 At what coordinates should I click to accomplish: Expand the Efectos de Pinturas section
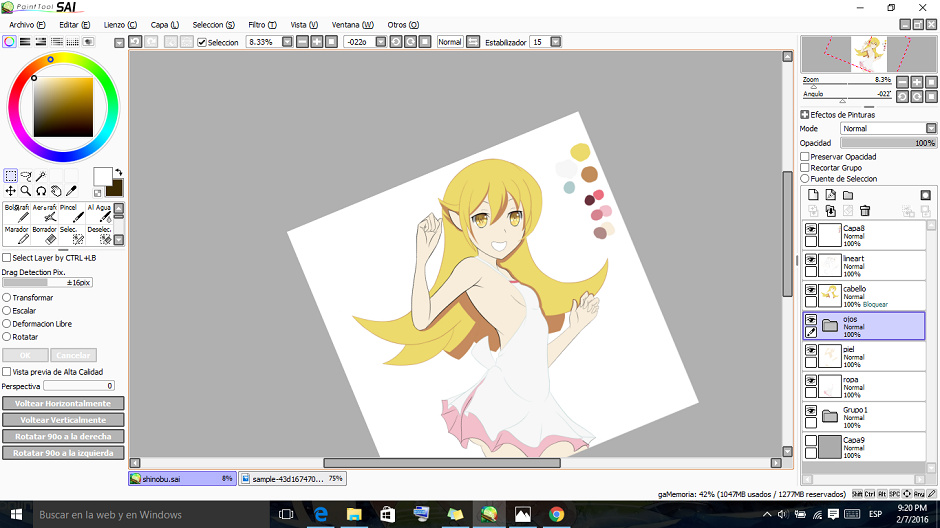click(x=805, y=115)
